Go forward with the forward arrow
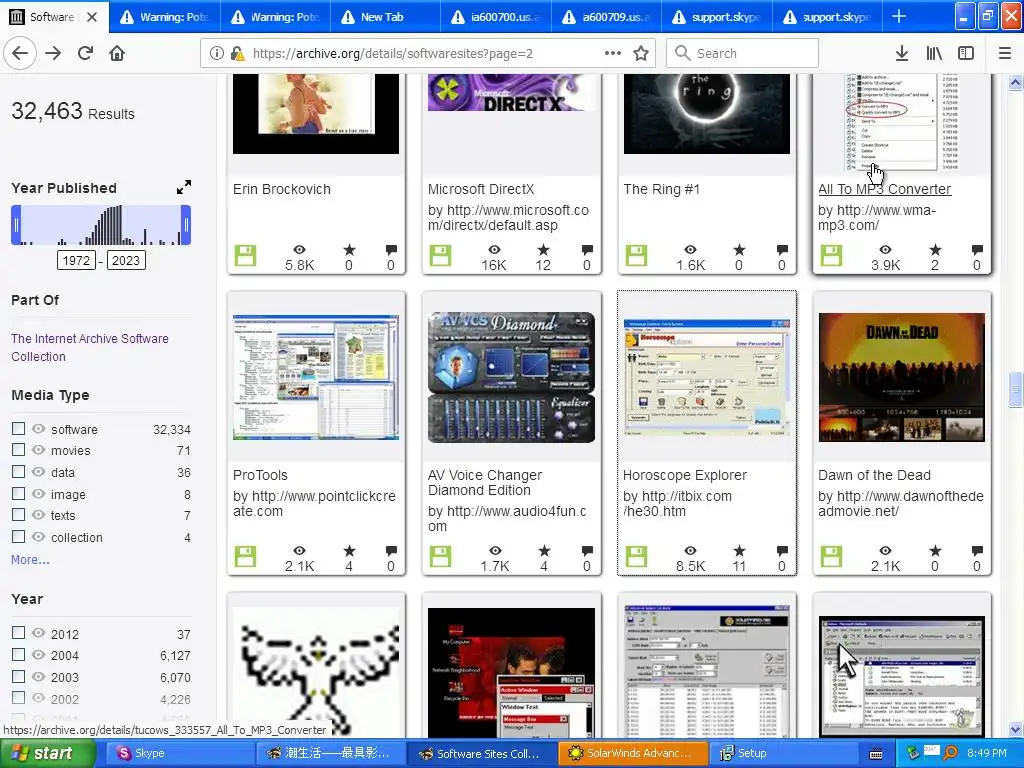This screenshot has height=768, width=1024. 53,54
